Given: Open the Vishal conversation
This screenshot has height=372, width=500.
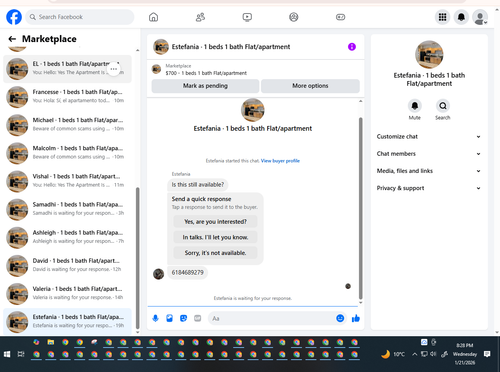Looking at the screenshot, I should 67,181.
